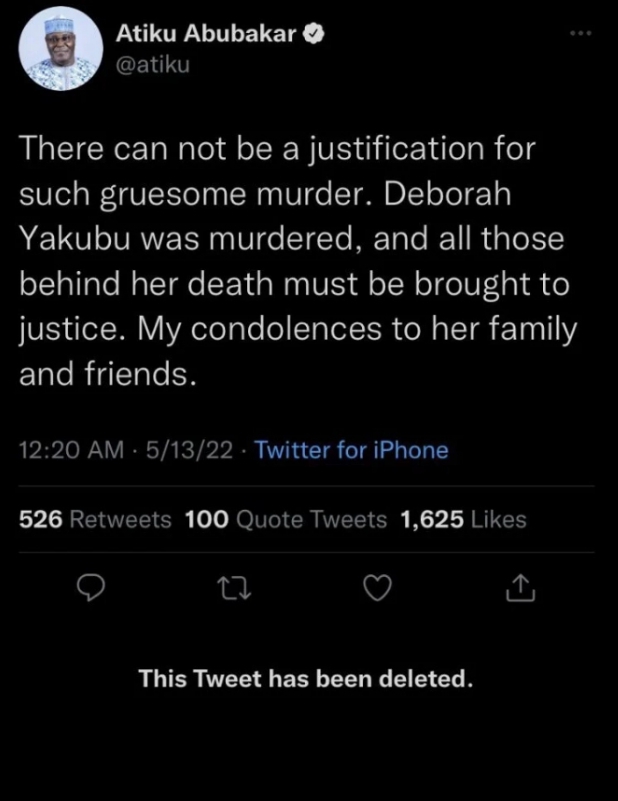The image size is (618, 801).
Task: Show the 1,625 Likes list
Action: [x=462, y=519]
